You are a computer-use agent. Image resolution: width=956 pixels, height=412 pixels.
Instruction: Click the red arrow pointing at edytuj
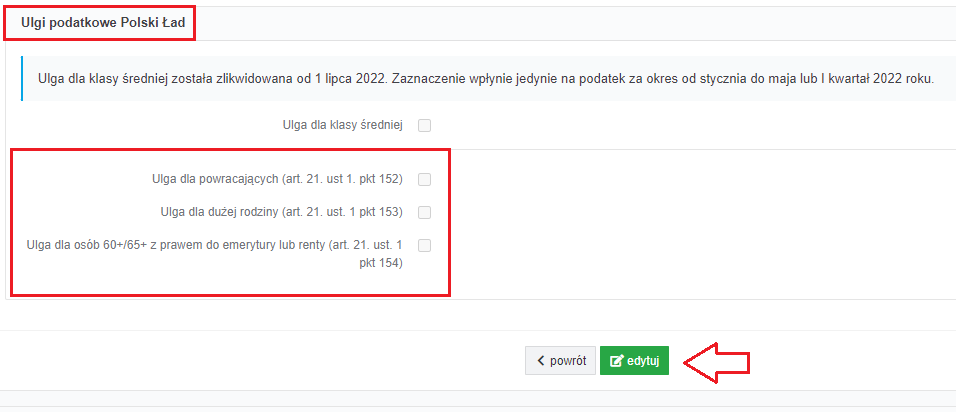[716, 363]
